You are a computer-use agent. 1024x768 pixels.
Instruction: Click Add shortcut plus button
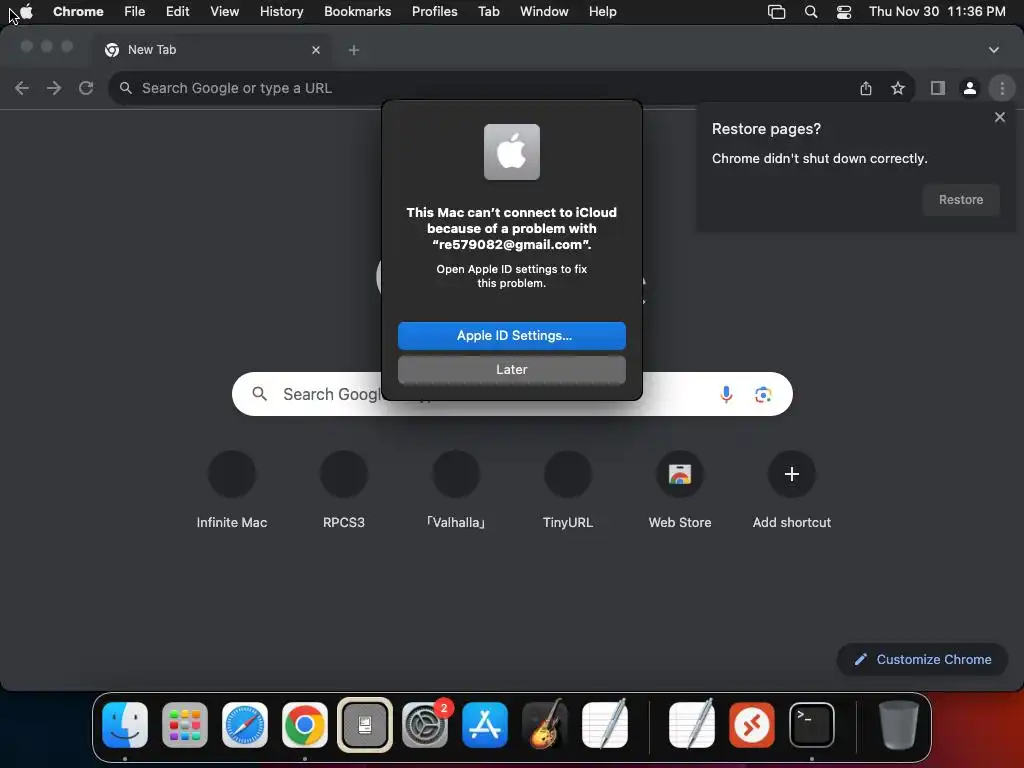(792, 474)
